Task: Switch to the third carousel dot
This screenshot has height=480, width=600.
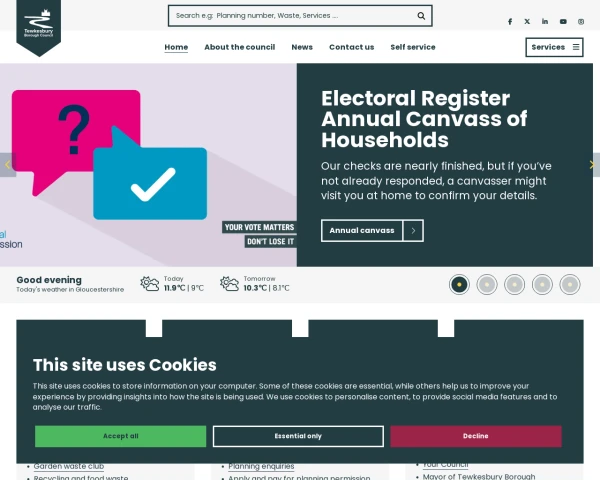Action: pyautogui.click(x=514, y=284)
